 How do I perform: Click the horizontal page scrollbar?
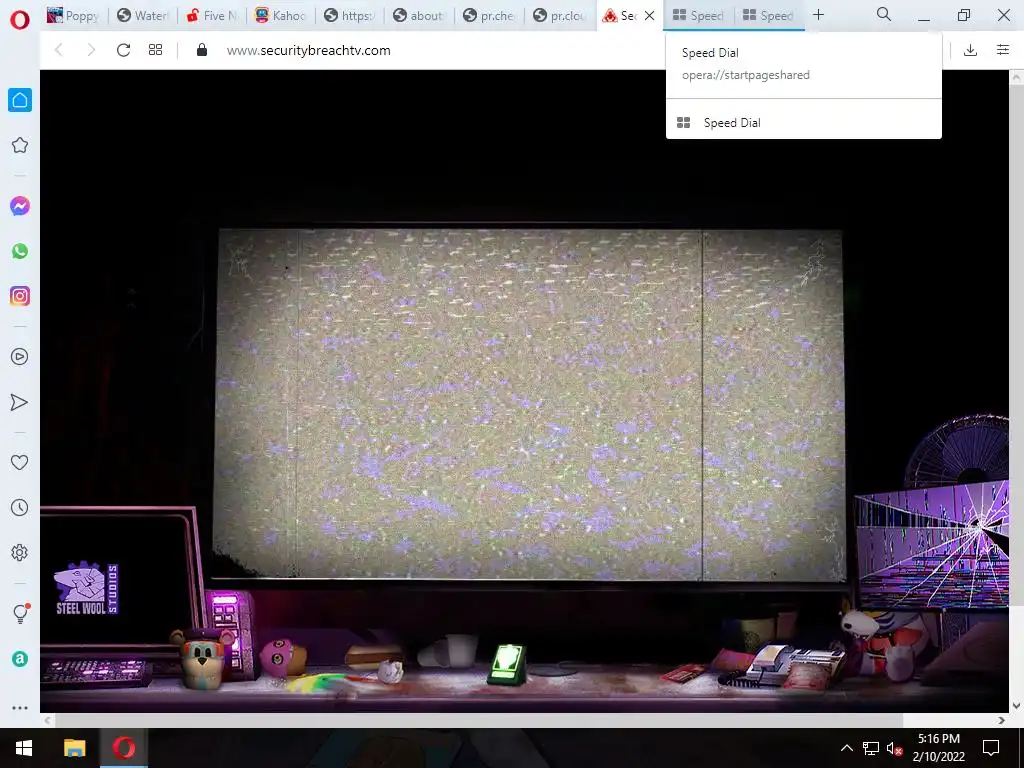pos(479,720)
